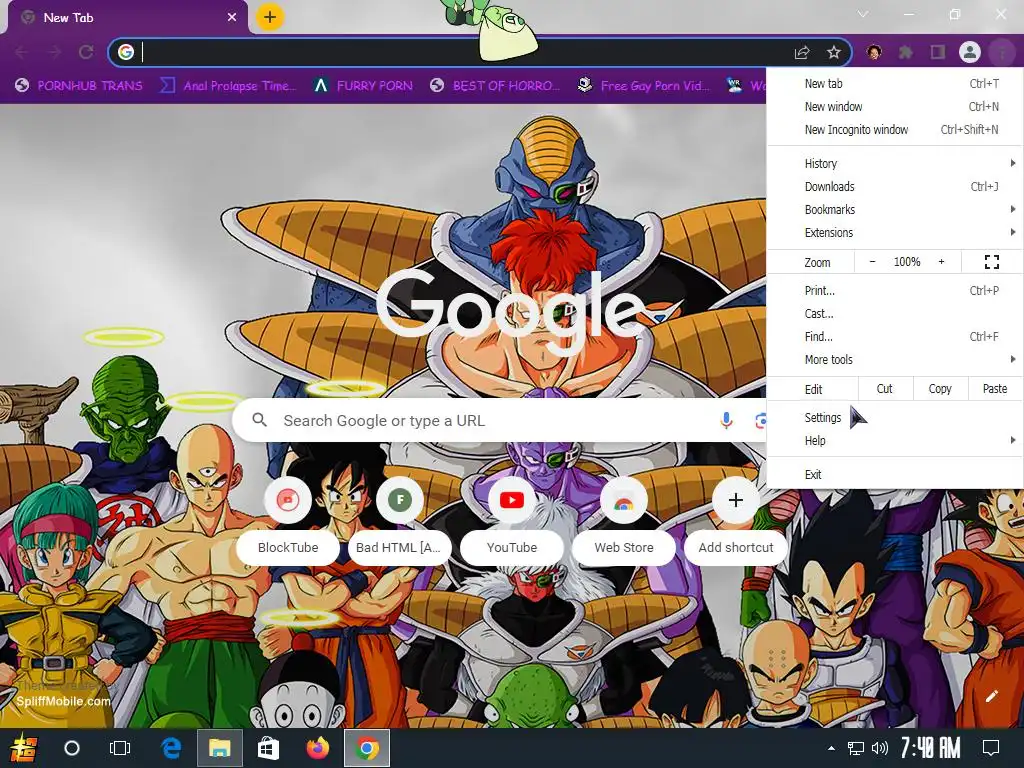Viewport: 1024px width, 768px height.
Task: Open Microsoft Store from taskbar
Action: [268, 748]
